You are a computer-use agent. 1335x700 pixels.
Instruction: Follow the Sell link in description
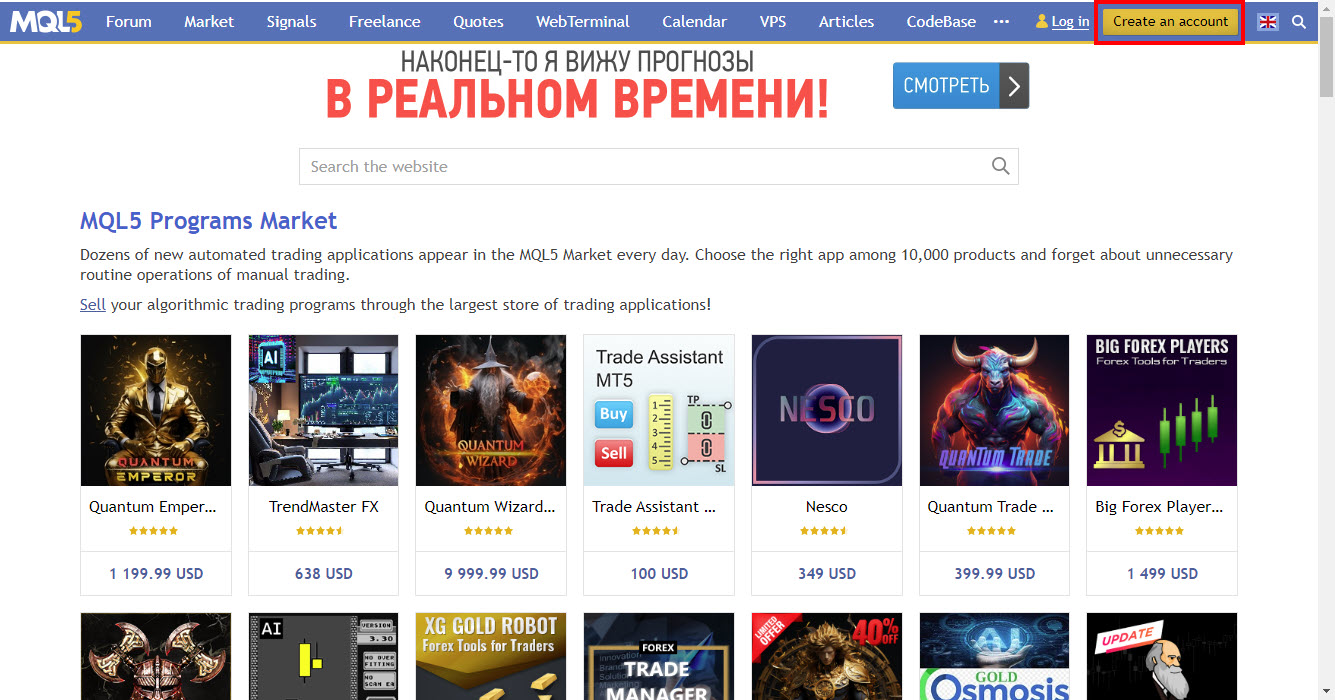pos(93,304)
